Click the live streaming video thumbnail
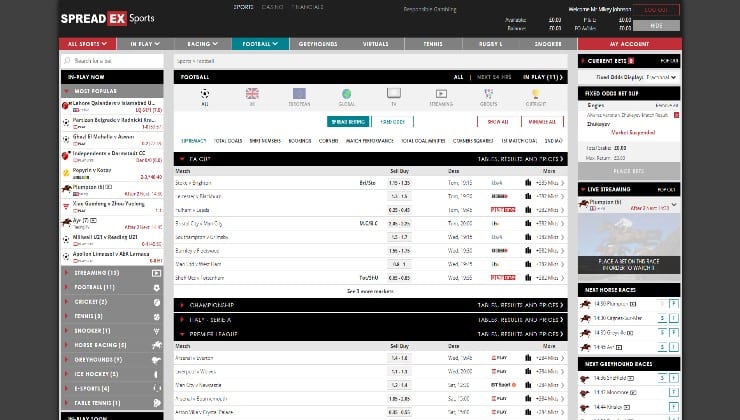This screenshot has height=420, width=740. [x=629, y=244]
